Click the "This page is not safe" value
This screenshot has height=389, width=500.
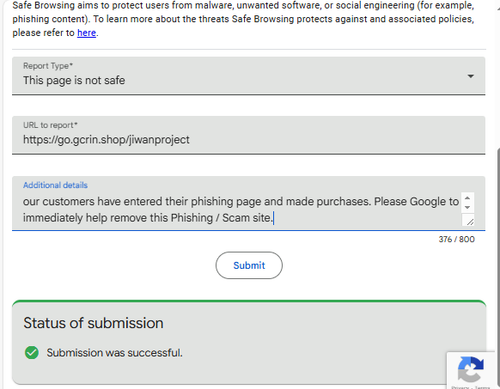[x=74, y=80]
